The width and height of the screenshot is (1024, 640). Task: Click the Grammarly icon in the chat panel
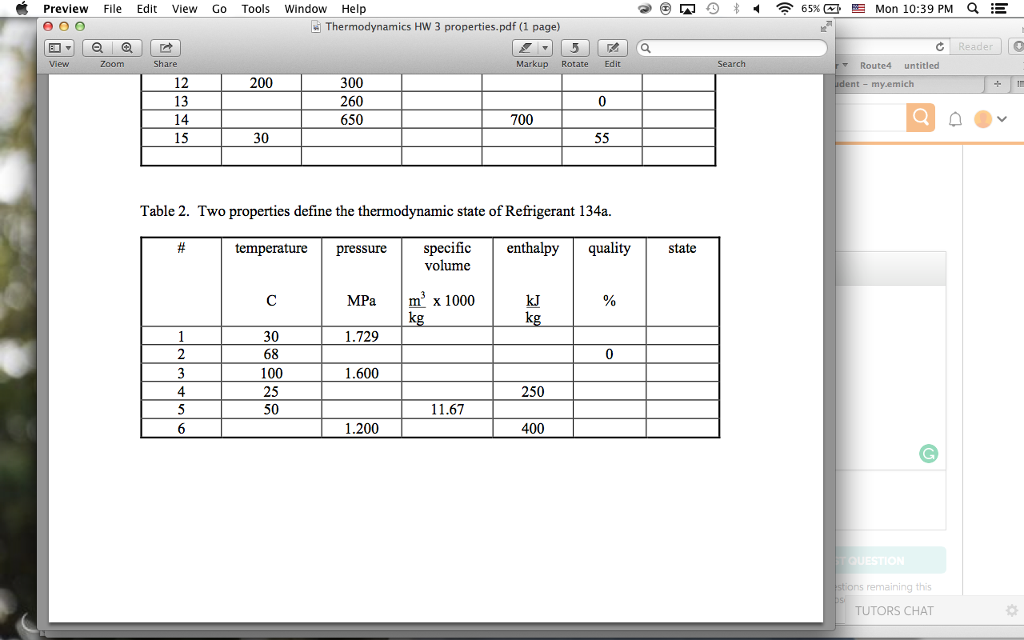pos(928,453)
